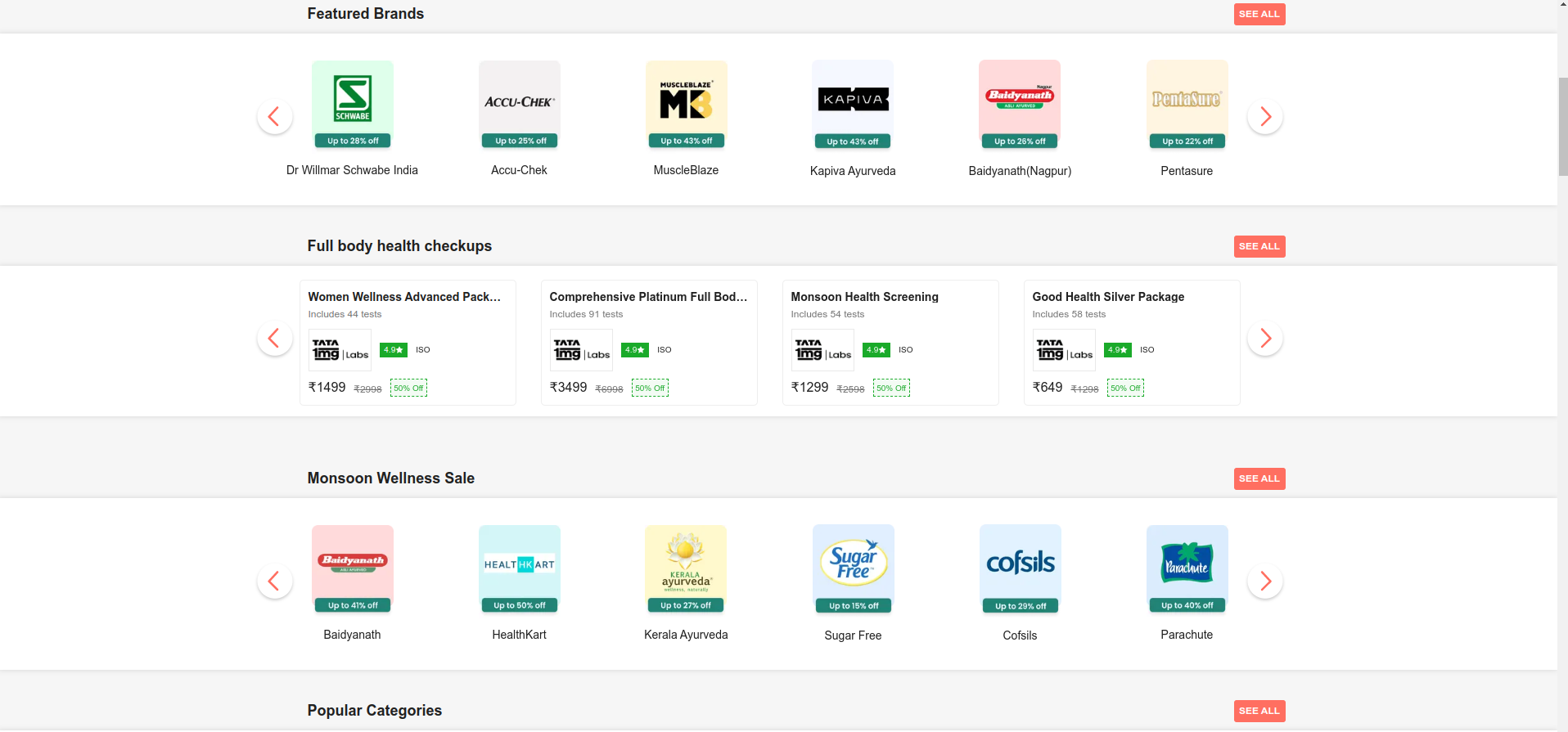Click Tata 1mg Labs logo on Good Health Silver card

(1064, 350)
